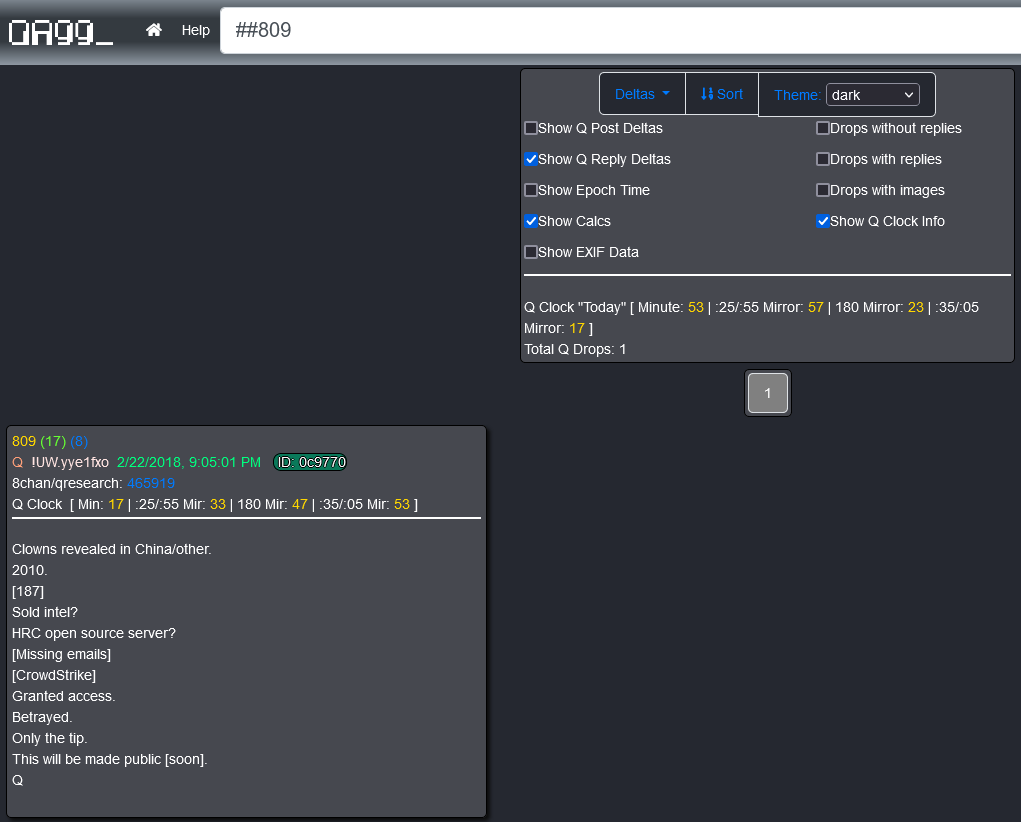Enable Drops with images filter
This screenshot has width=1021, height=822.
coord(823,190)
